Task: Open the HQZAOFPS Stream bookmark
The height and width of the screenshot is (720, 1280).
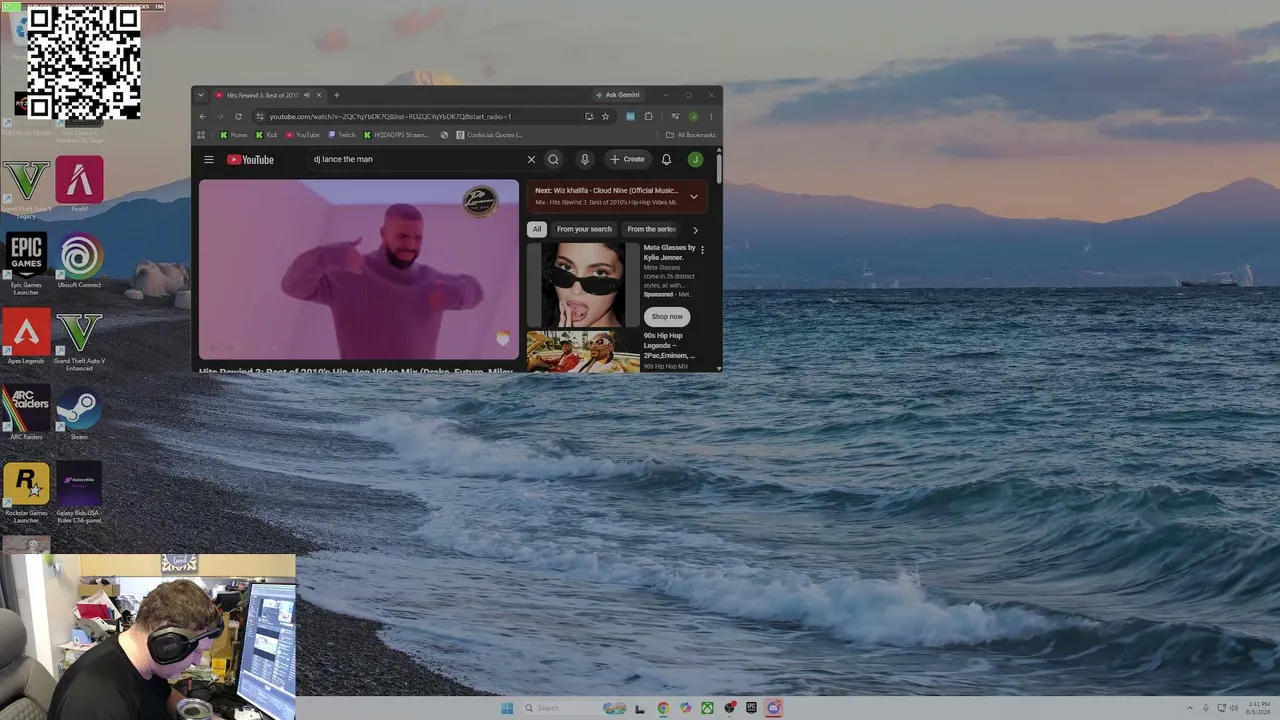Action: coord(396,135)
